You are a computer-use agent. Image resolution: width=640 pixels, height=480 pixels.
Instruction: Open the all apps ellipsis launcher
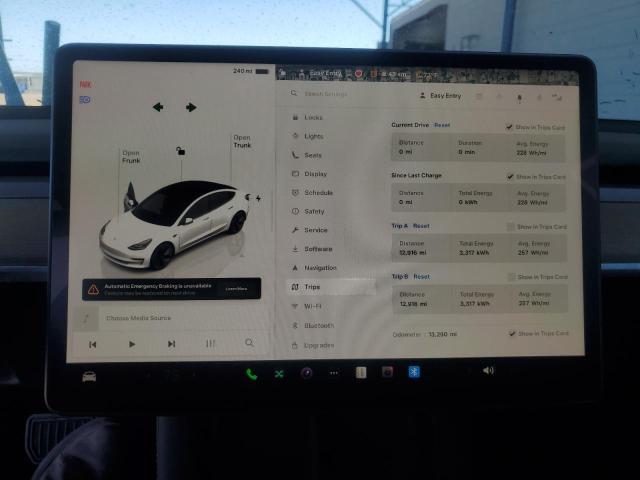click(x=334, y=373)
